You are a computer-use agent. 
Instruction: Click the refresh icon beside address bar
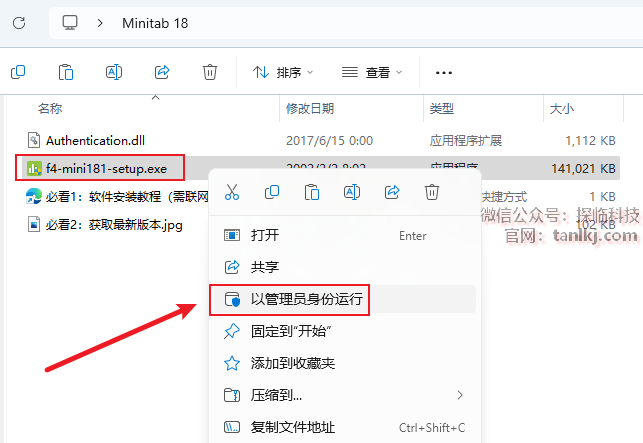pos(19,23)
